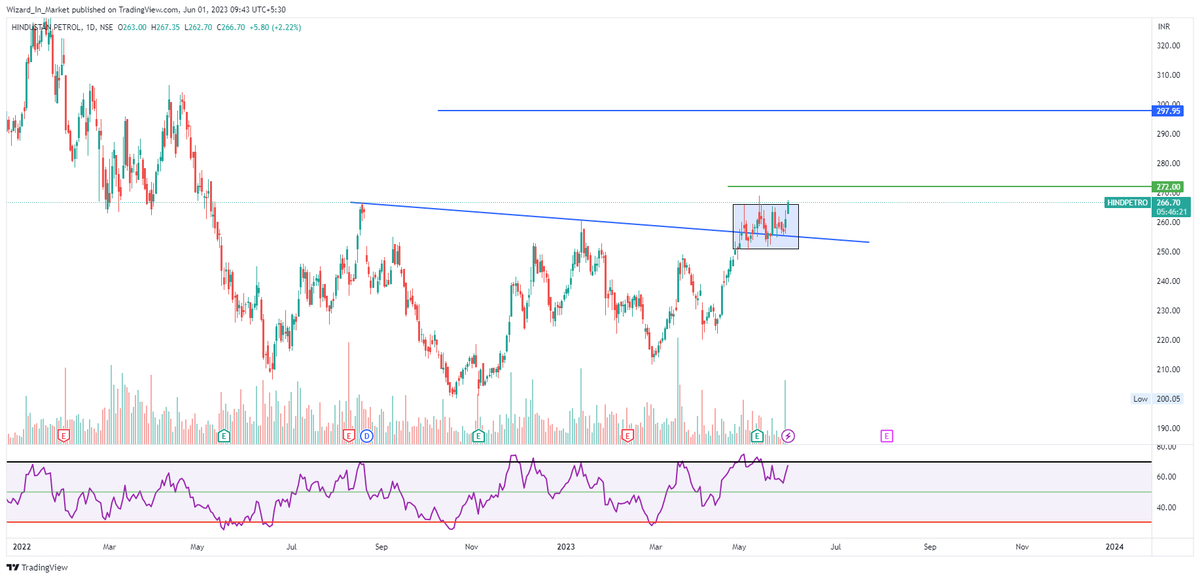Click the 40.00 RSI scale label

[x=1166, y=507]
